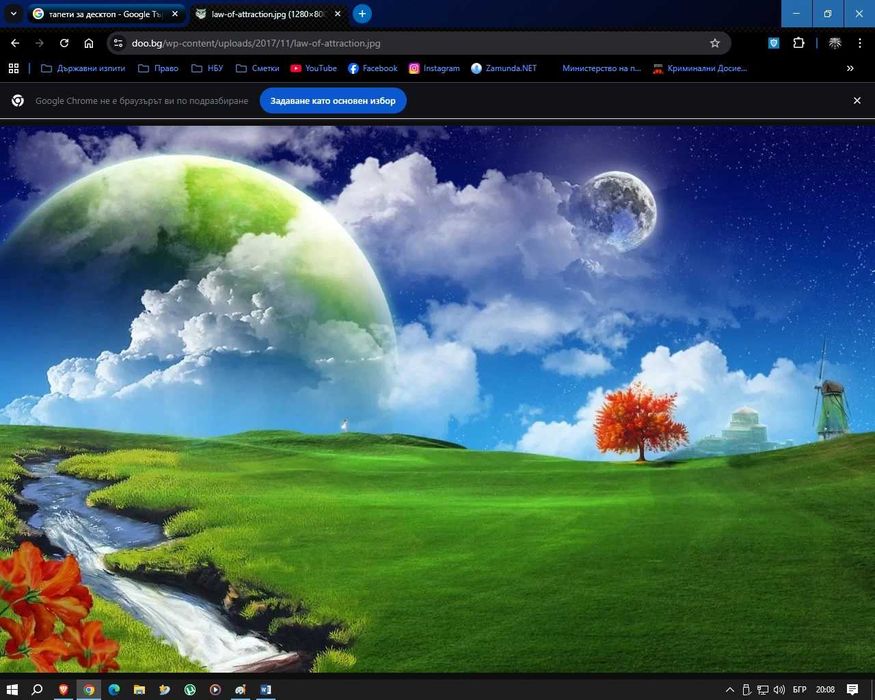
Task: Open a new tab
Action: [362, 14]
